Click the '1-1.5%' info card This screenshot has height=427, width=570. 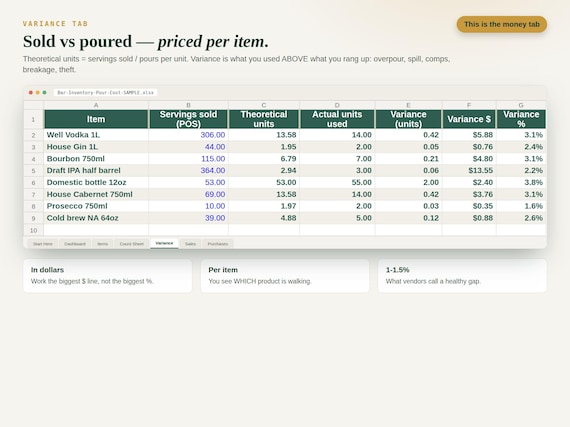[462, 276]
